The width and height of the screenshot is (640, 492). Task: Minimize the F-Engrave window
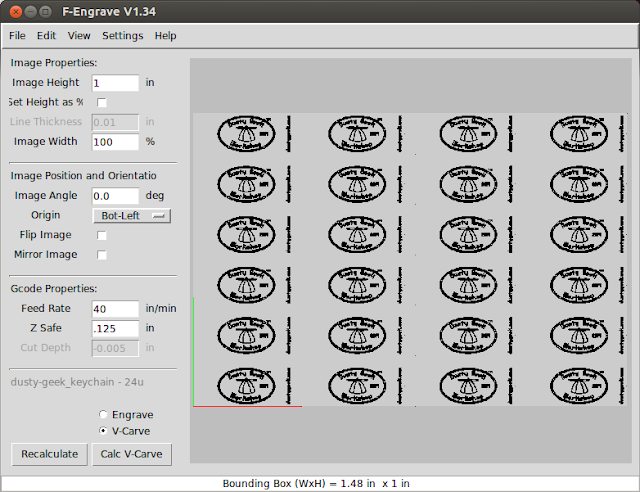32,11
